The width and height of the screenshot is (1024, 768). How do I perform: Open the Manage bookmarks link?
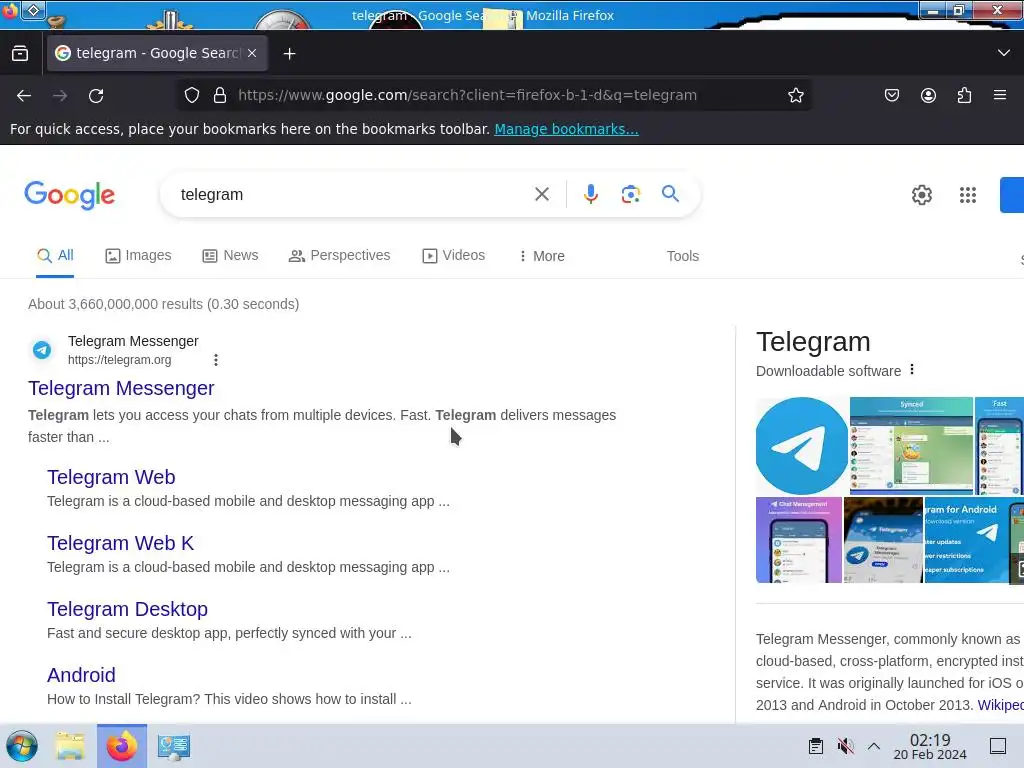coord(566,129)
